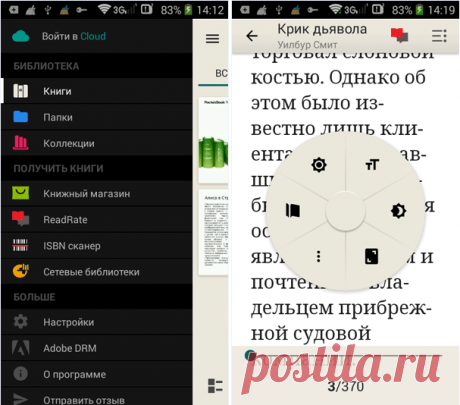Open the bookmark book icon in radial menu

(x=293, y=211)
